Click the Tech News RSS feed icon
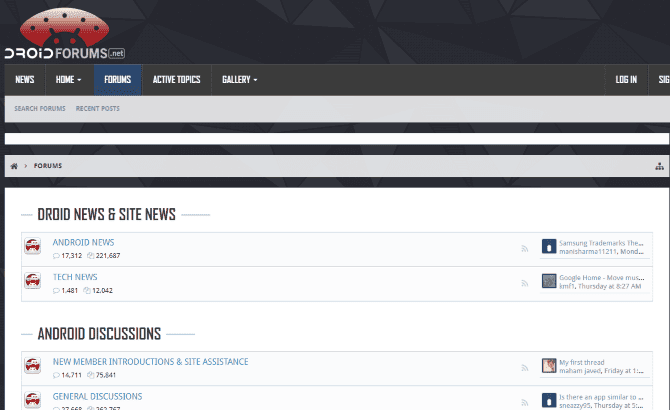Screen dimensions: 670x410 coord(525,283)
